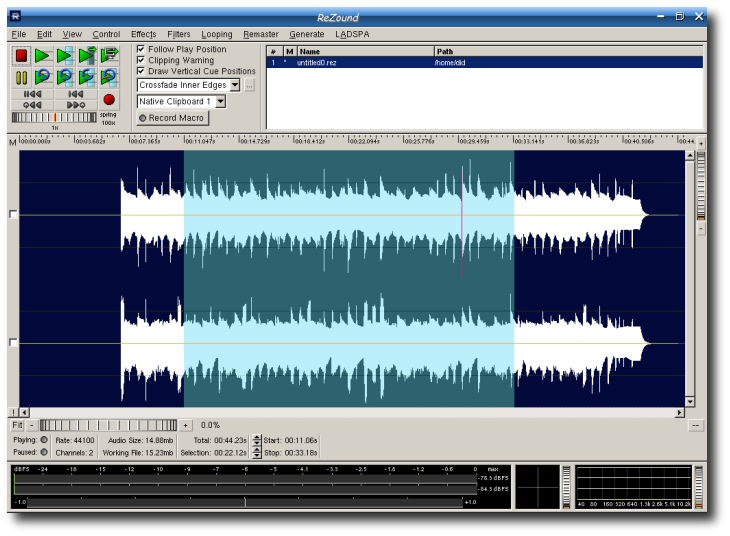Click the Fit zoom button
Viewport: 730px width, 536px height.
tap(17, 425)
